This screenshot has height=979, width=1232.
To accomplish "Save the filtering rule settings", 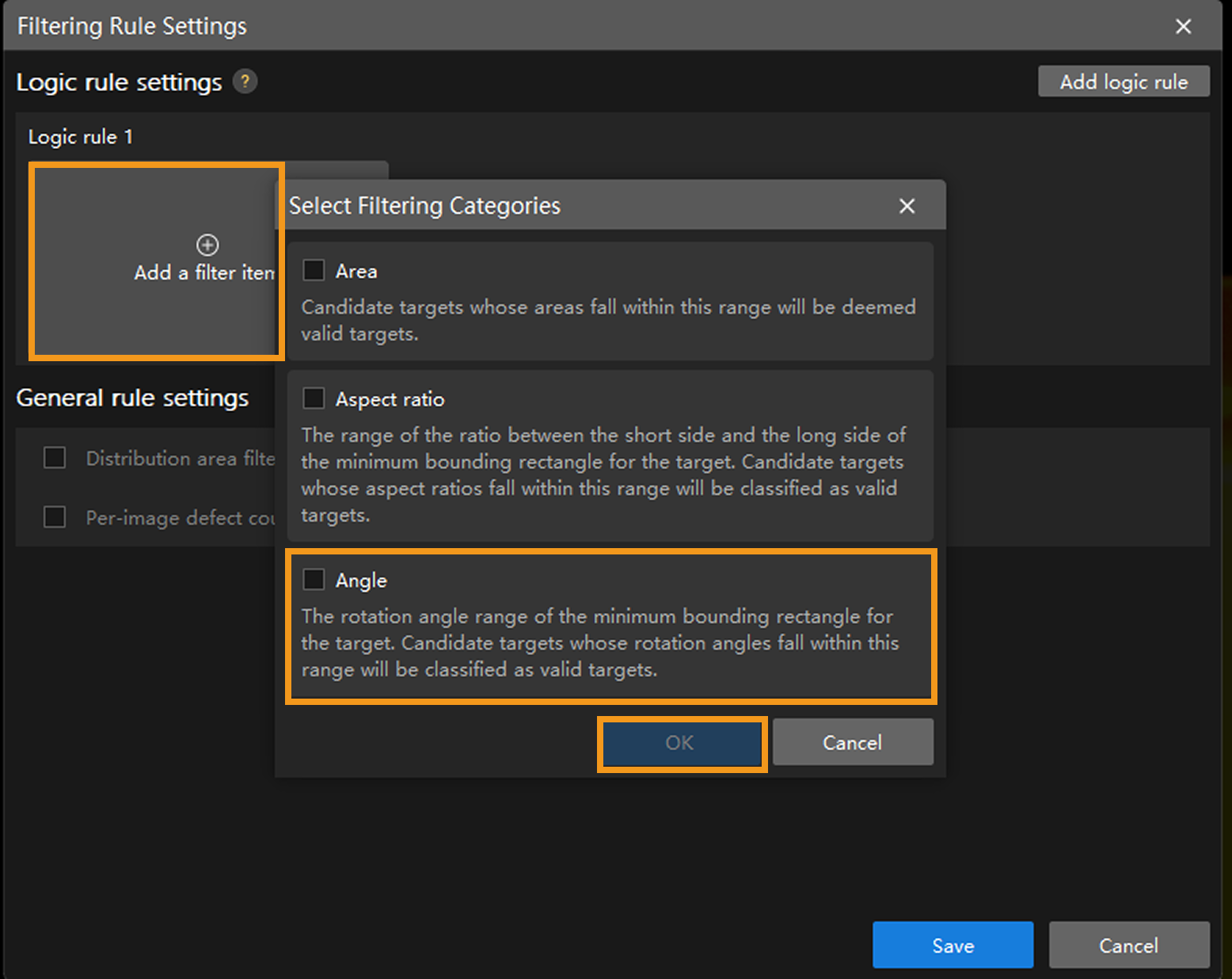I will [x=953, y=945].
